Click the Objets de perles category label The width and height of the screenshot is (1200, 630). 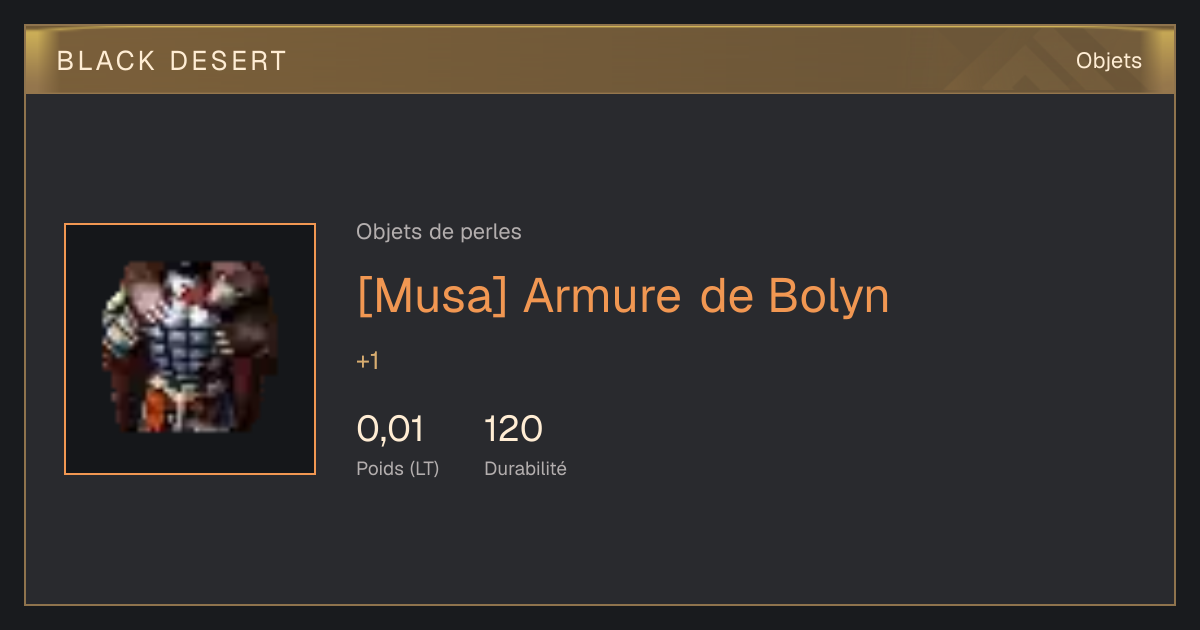pos(439,232)
